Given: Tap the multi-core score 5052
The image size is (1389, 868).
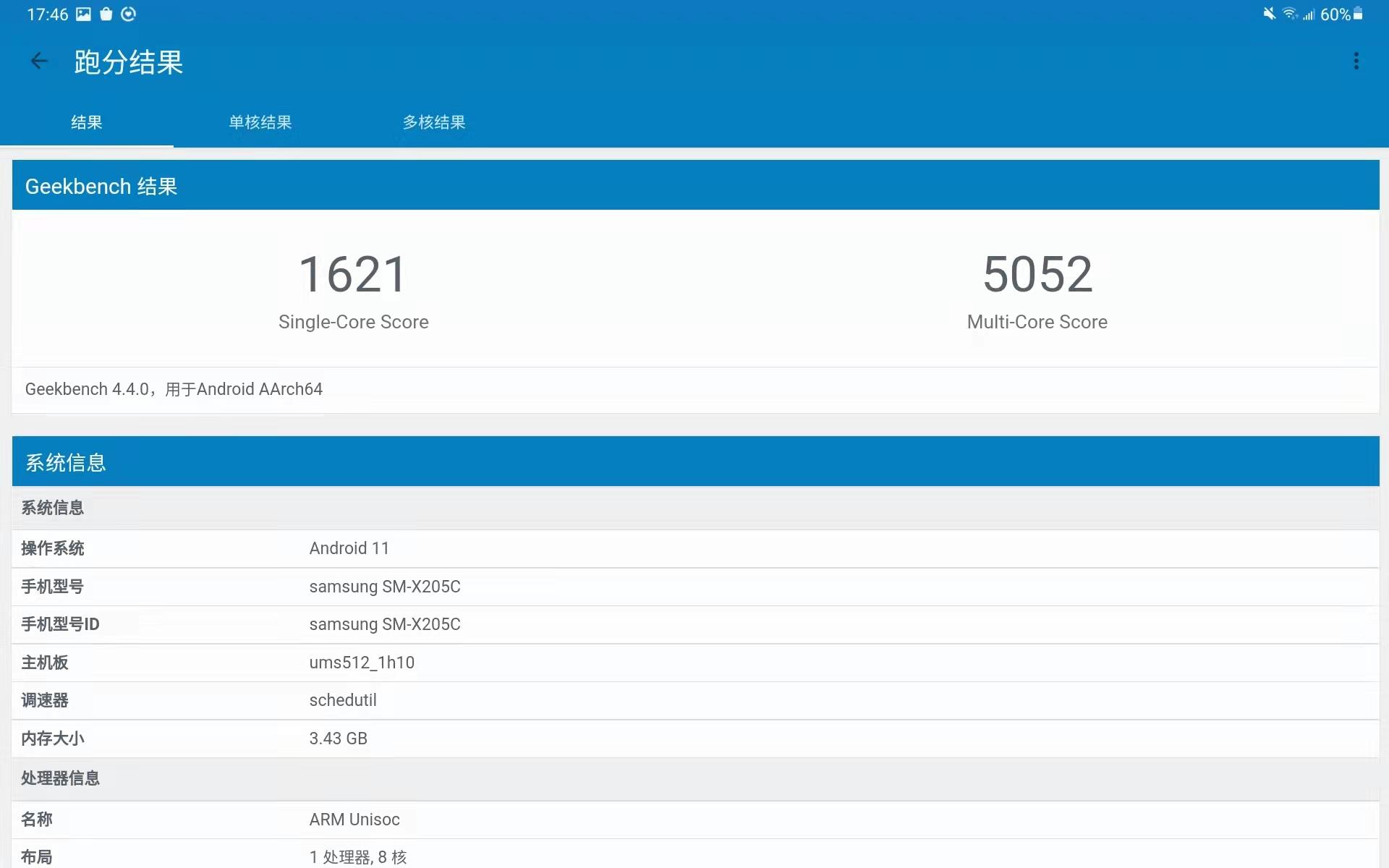Looking at the screenshot, I should tap(1037, 275).
